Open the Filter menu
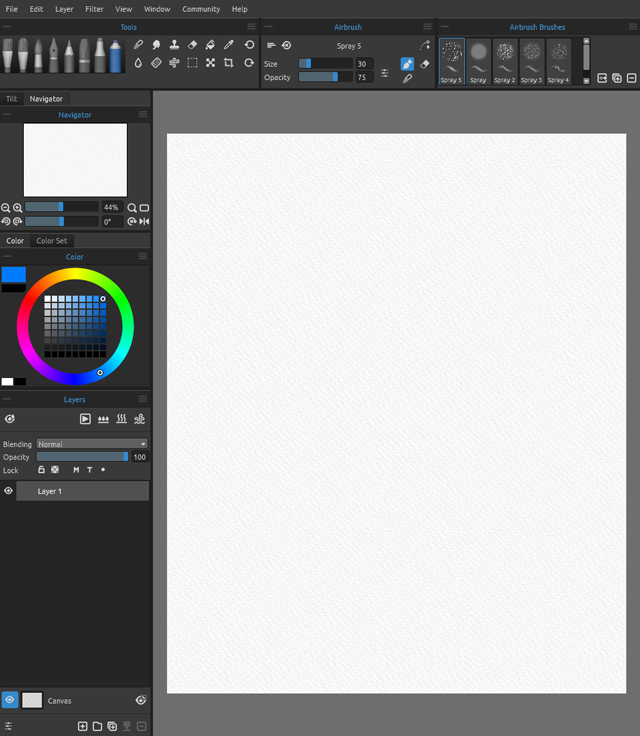 pyautogui.click(x=94, y=9)
